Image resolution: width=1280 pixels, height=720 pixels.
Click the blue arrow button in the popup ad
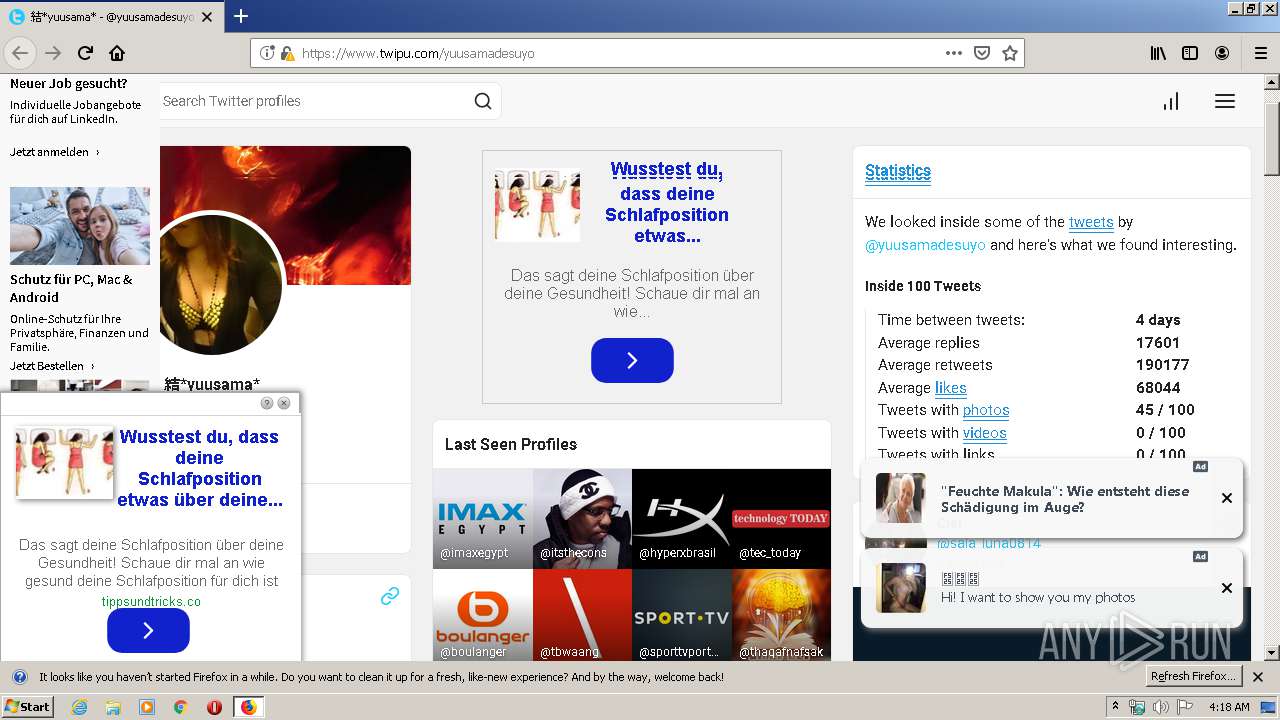click(148, 630)
